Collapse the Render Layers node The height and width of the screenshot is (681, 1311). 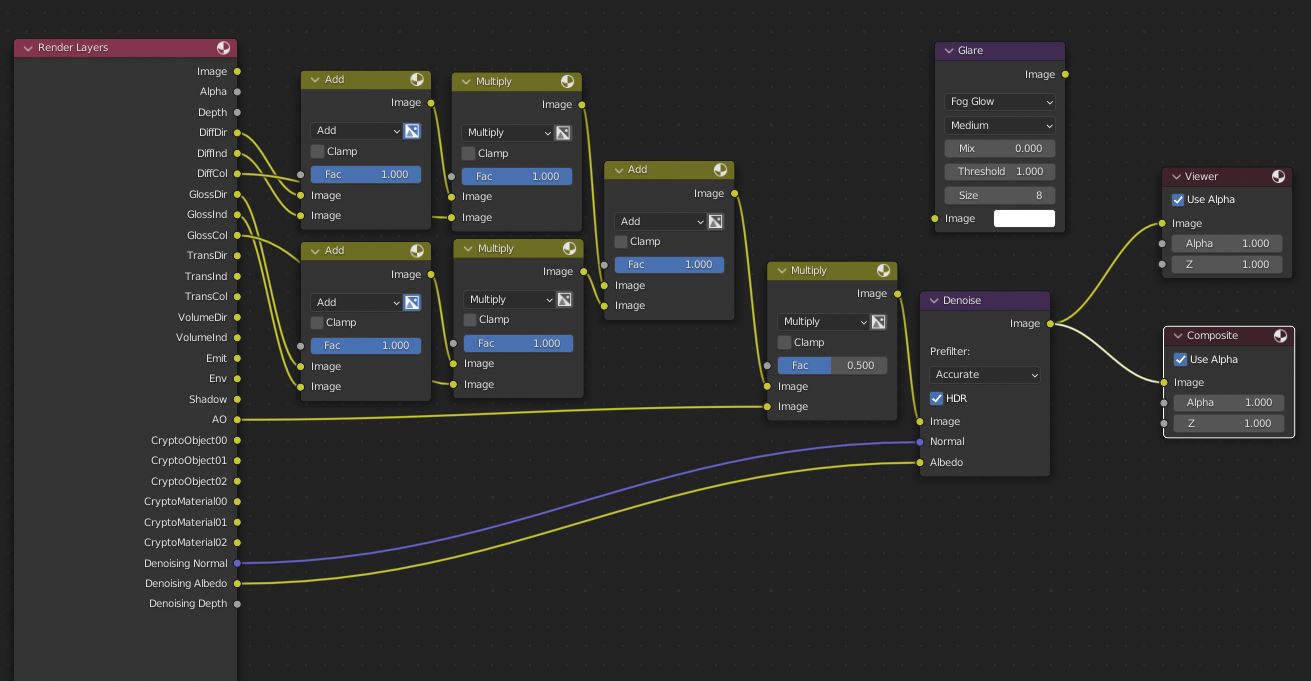[27, 48]
